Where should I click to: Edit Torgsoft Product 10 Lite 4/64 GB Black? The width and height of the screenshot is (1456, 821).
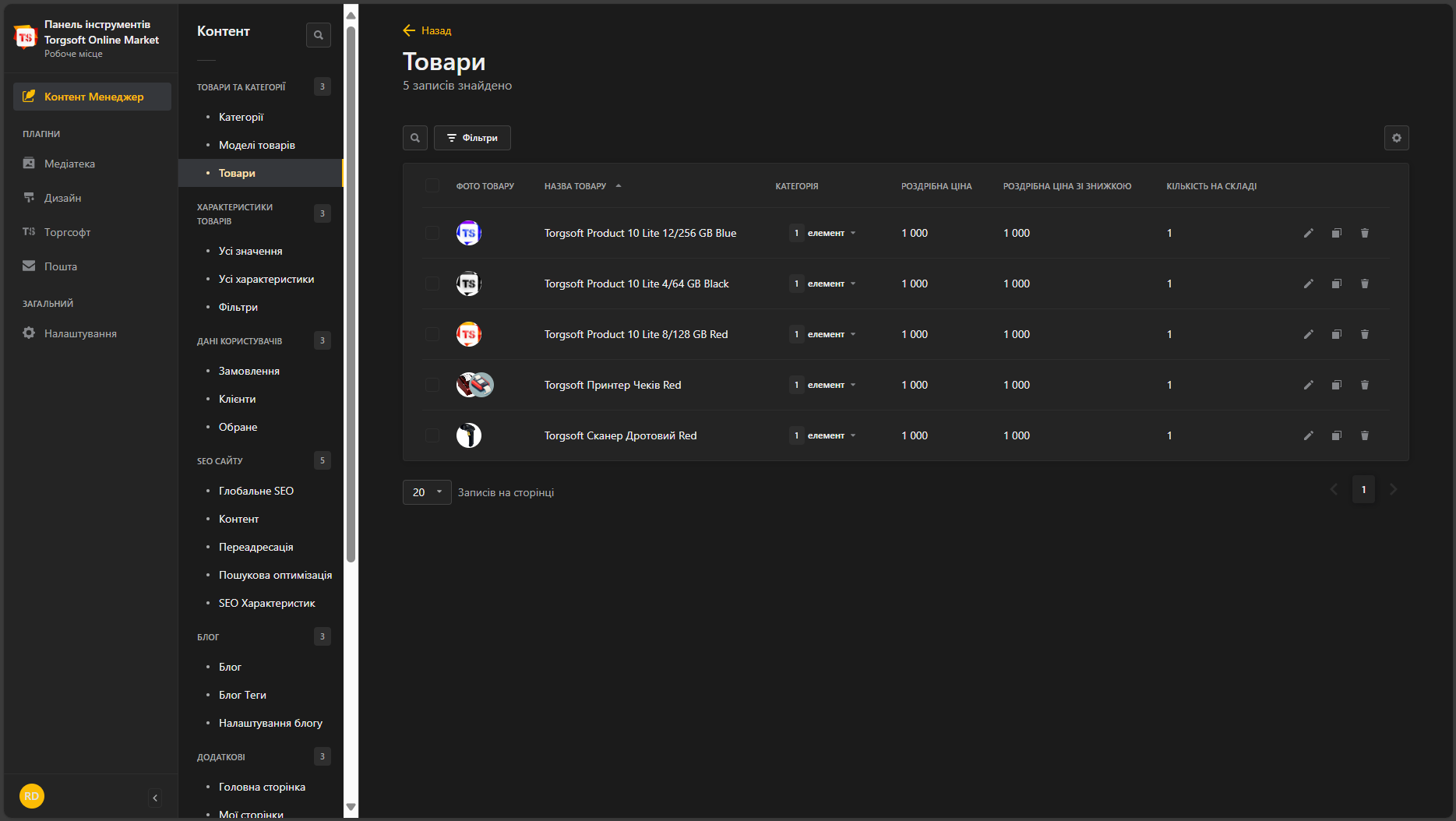pos(1309,284)
